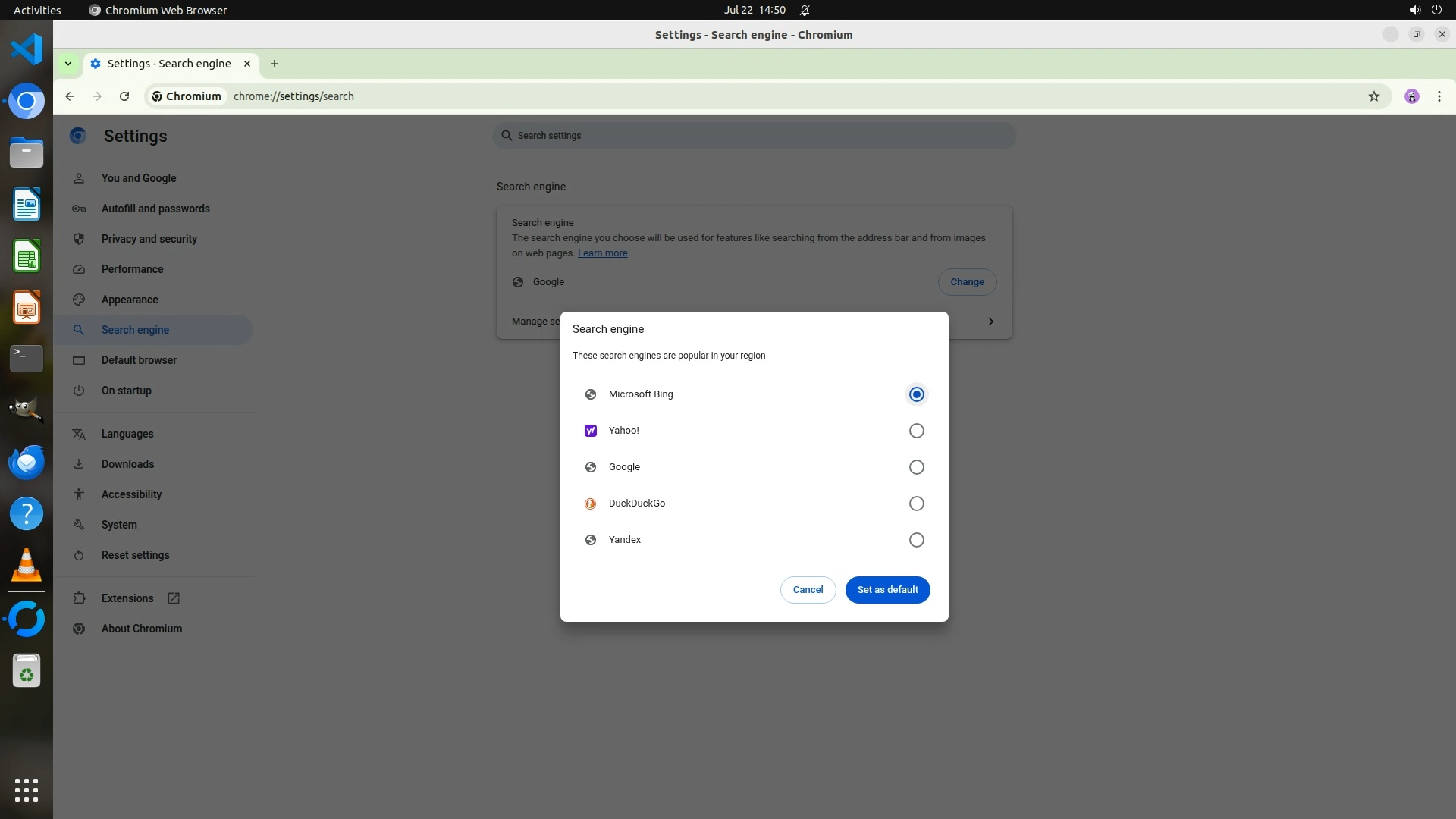Screen dimensions: 1456x819
Task: Cancel the search engine dialog
Action: (808, 590)
